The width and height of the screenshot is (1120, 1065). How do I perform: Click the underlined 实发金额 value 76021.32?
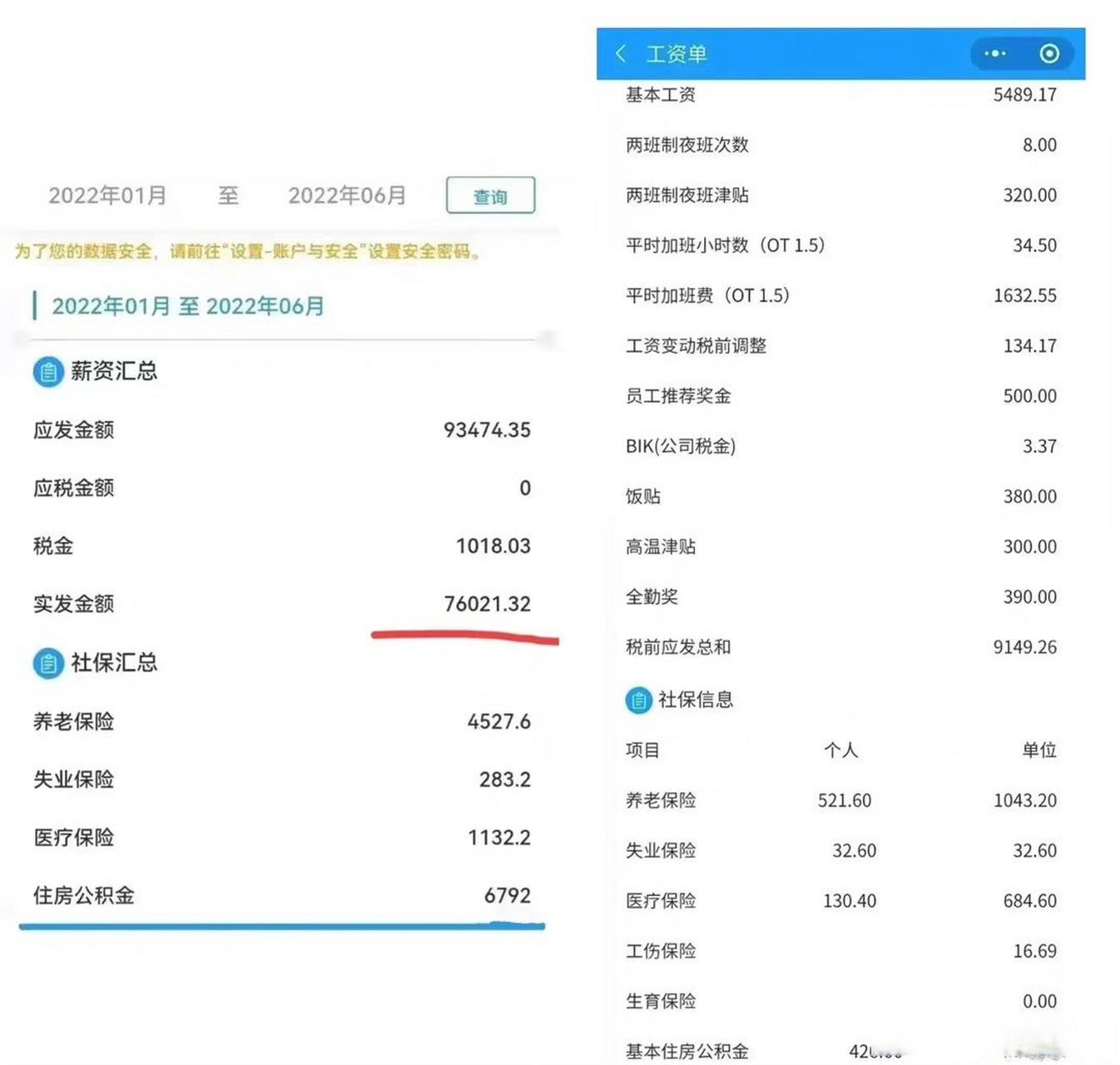pos(487,604)
